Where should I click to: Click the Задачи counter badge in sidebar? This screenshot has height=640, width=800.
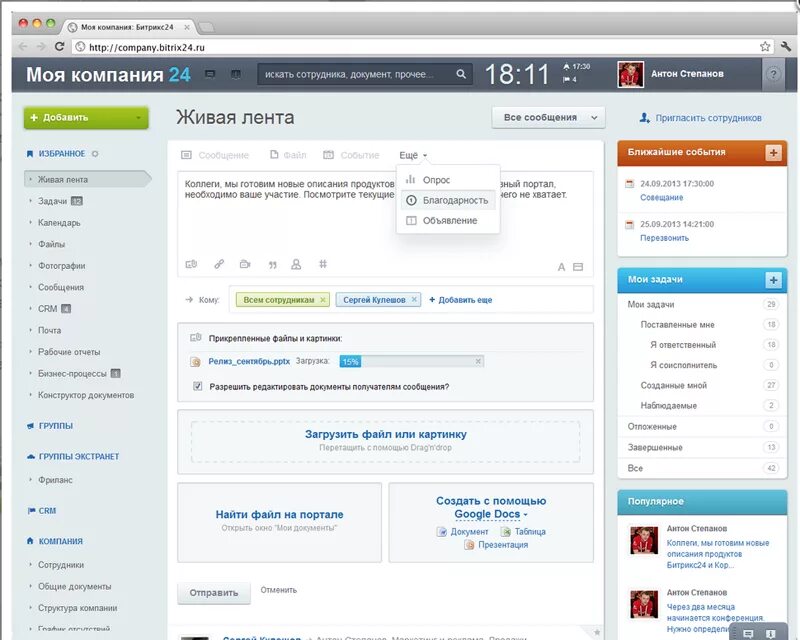(x=77, y=201)
